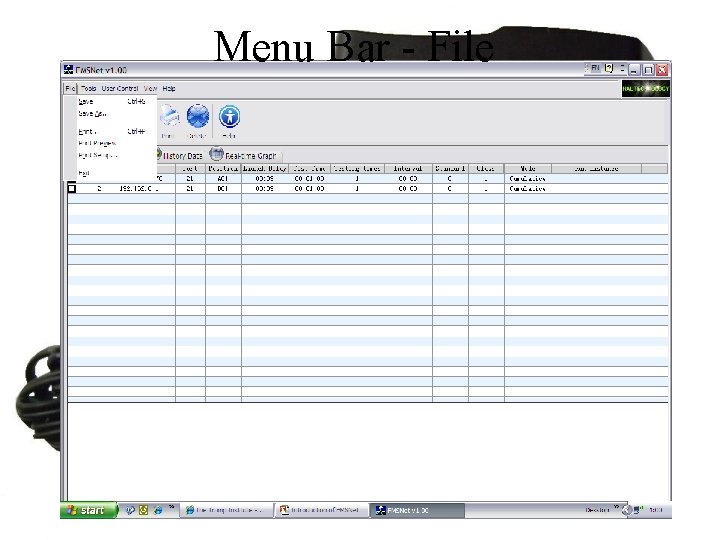Click the network icon in system tray
The height and width of the screenshot is (540, 720).
click(x=638, y=510)
